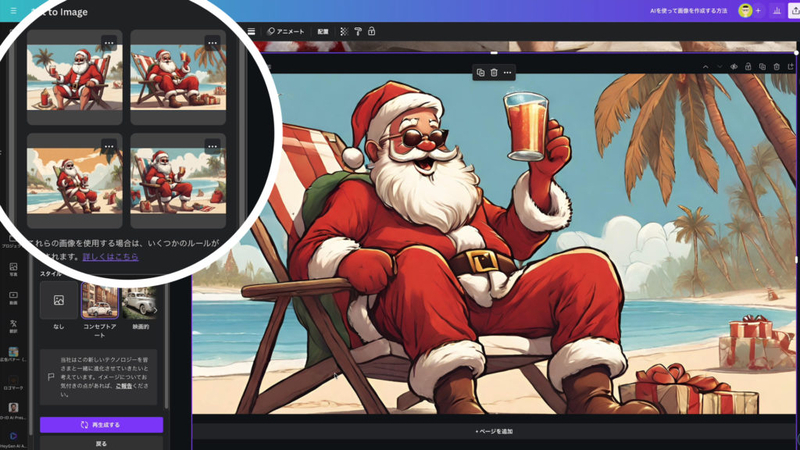The width and height of the screenshot is (800, 450).
Task: Select bottom-left generated Santa with orange sky
Action: pyautogui.click(x=74, y=181)
